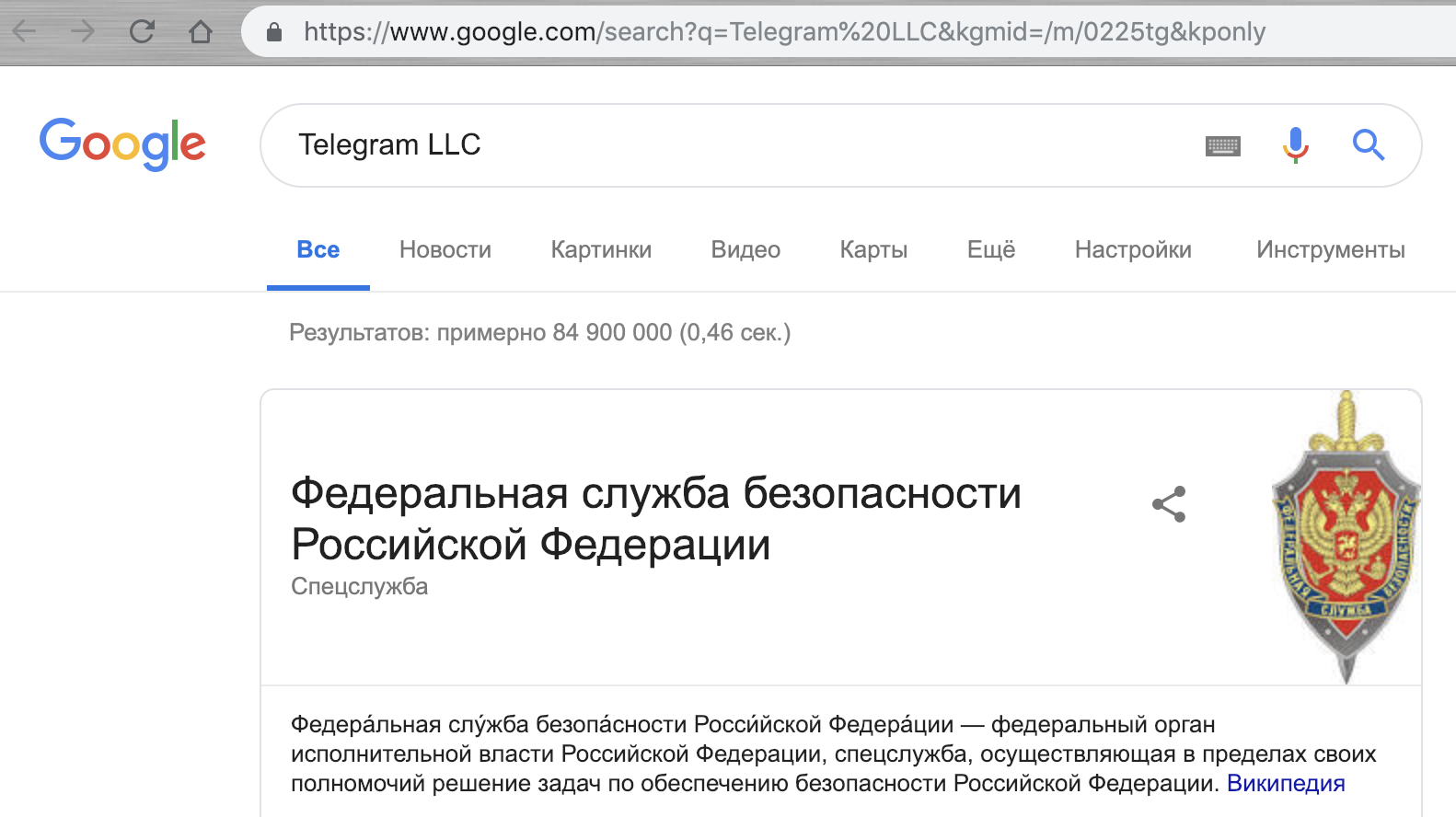Click the results count text
The height and width of the screenshot is (817, 1456).
[x=540, y=333]
